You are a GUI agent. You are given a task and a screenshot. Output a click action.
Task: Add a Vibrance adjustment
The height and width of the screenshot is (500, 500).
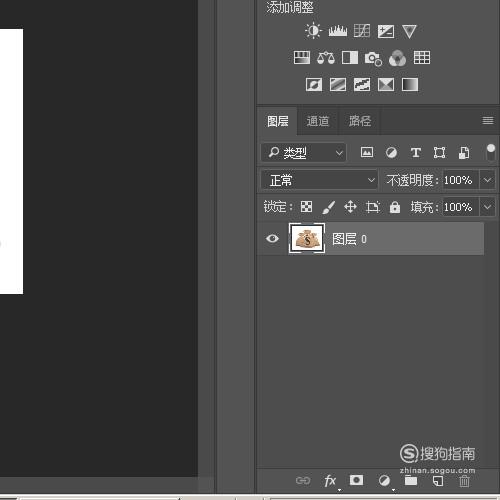click(409, 32)
